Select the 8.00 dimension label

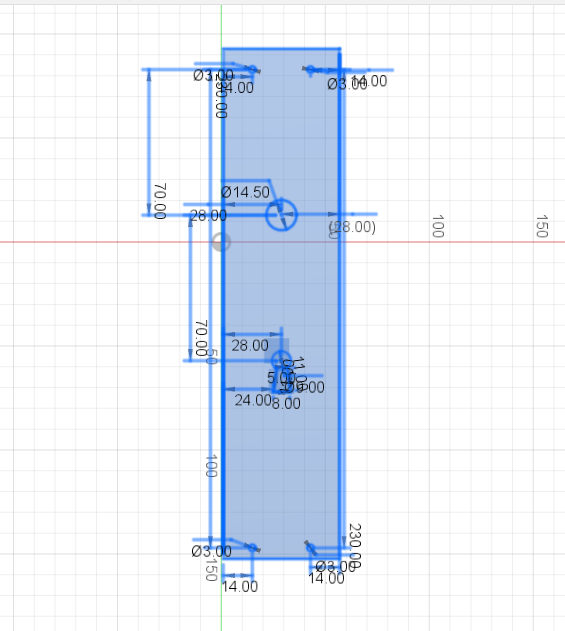coord(286,404)
